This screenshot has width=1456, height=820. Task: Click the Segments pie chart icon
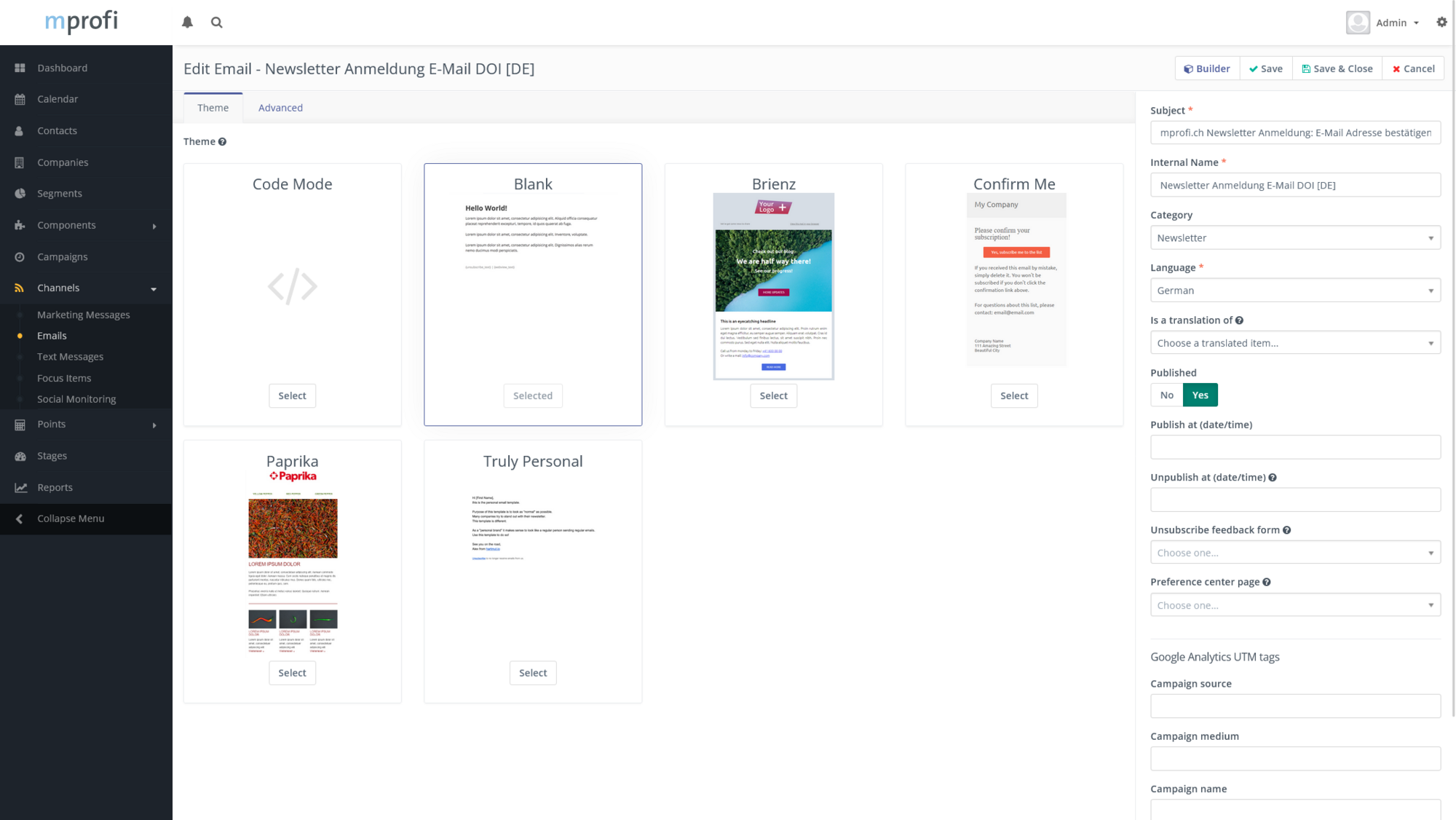click(x=20, y=194)
